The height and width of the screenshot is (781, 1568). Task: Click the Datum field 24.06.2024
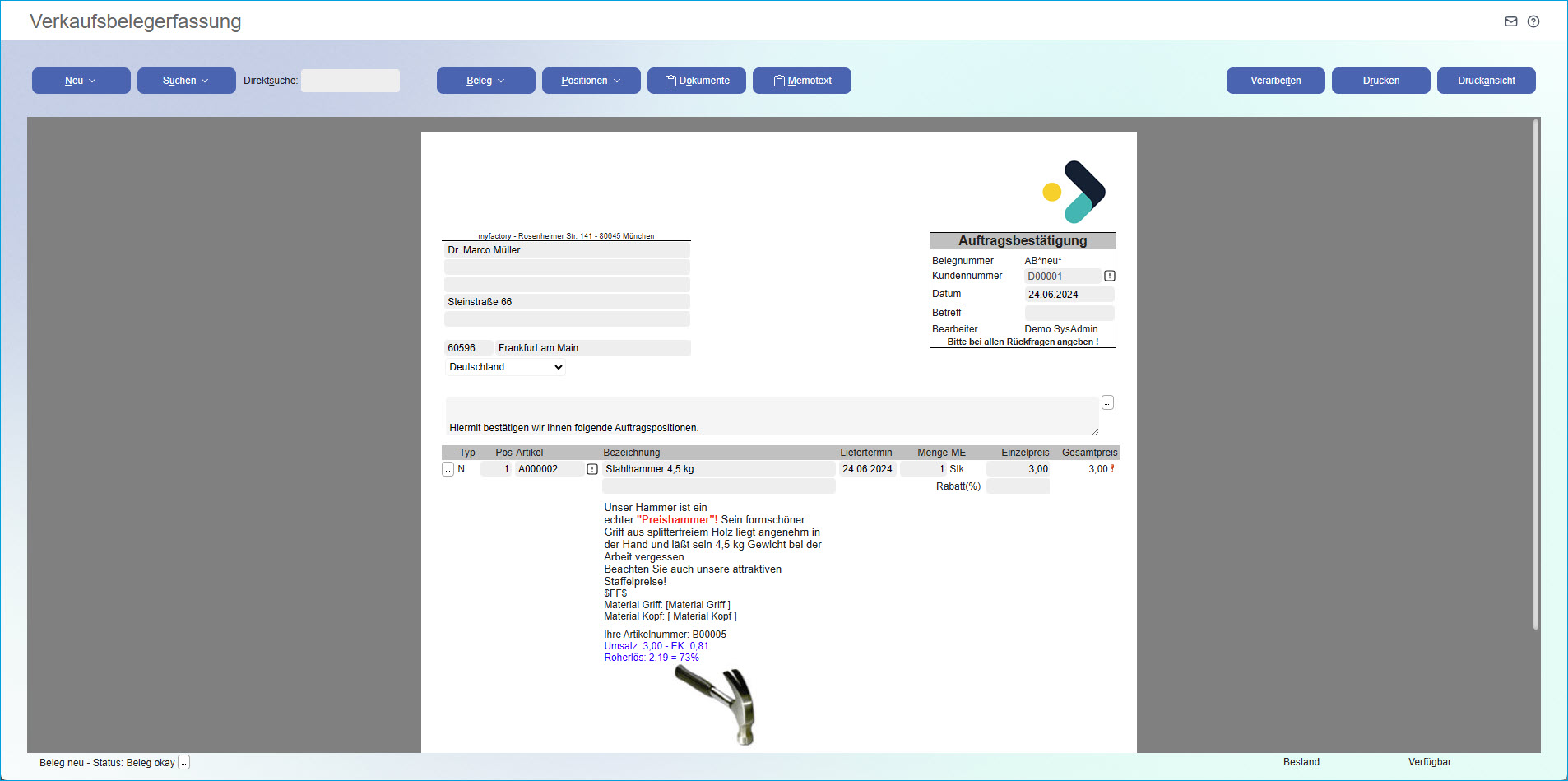click(x=1069, y=295)
